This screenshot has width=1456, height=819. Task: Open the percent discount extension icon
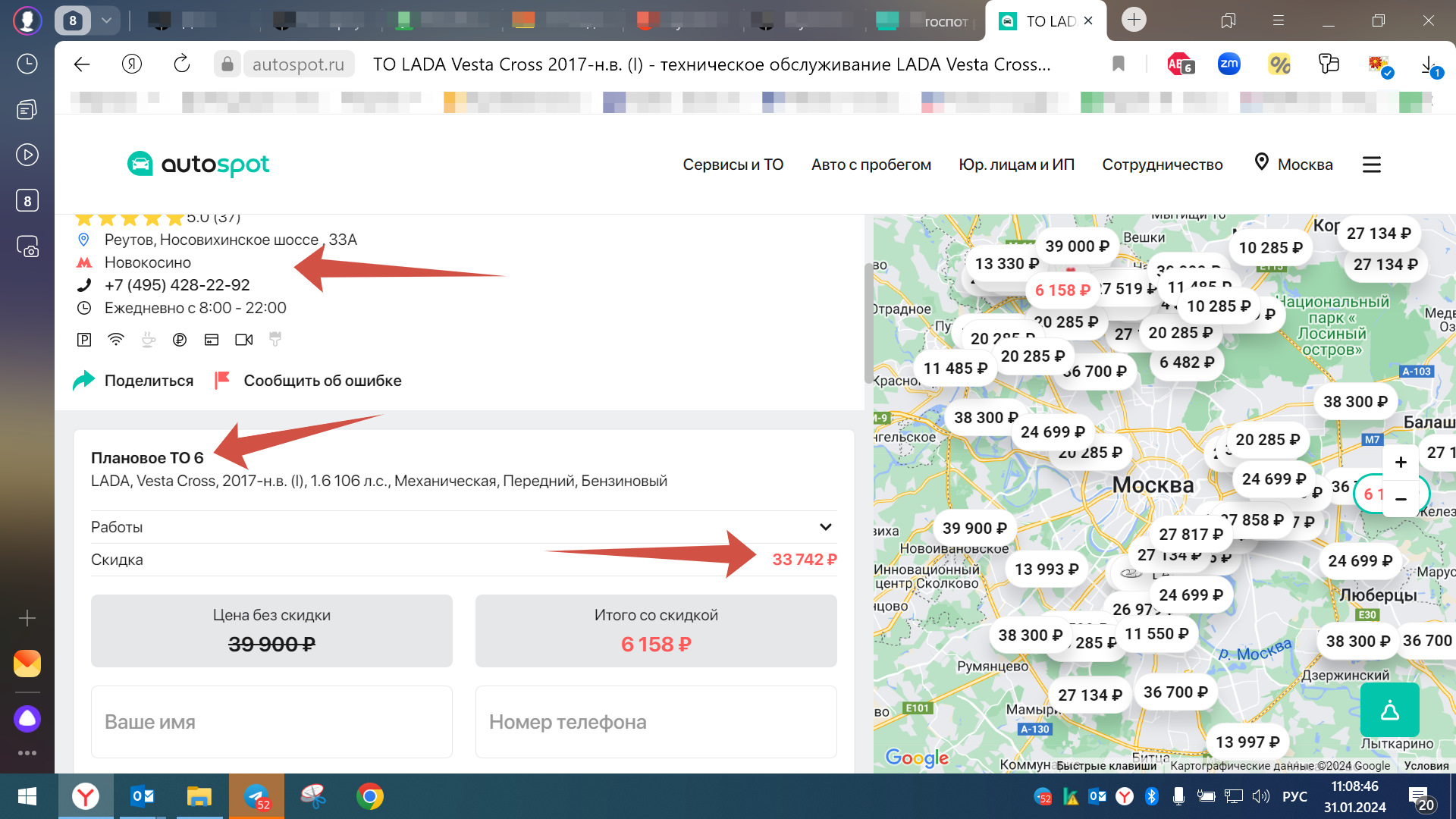point(1279,64)
